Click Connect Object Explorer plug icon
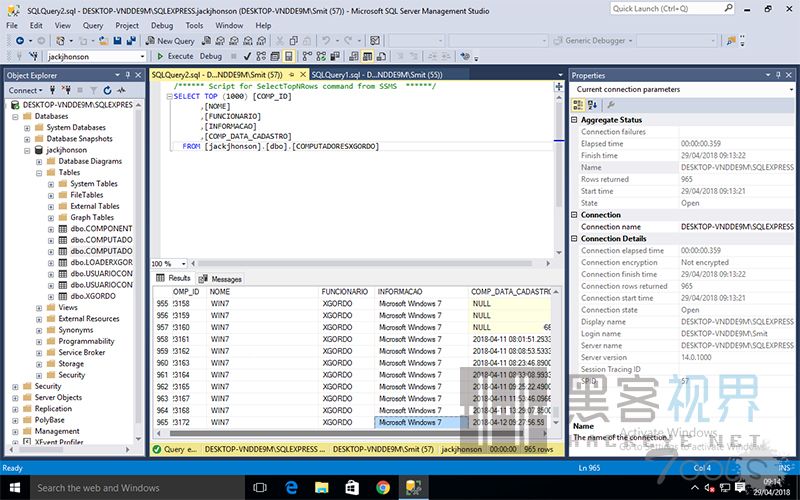This screenshot has height=500, width=800. pyautogui.click(x=52, y=90)
